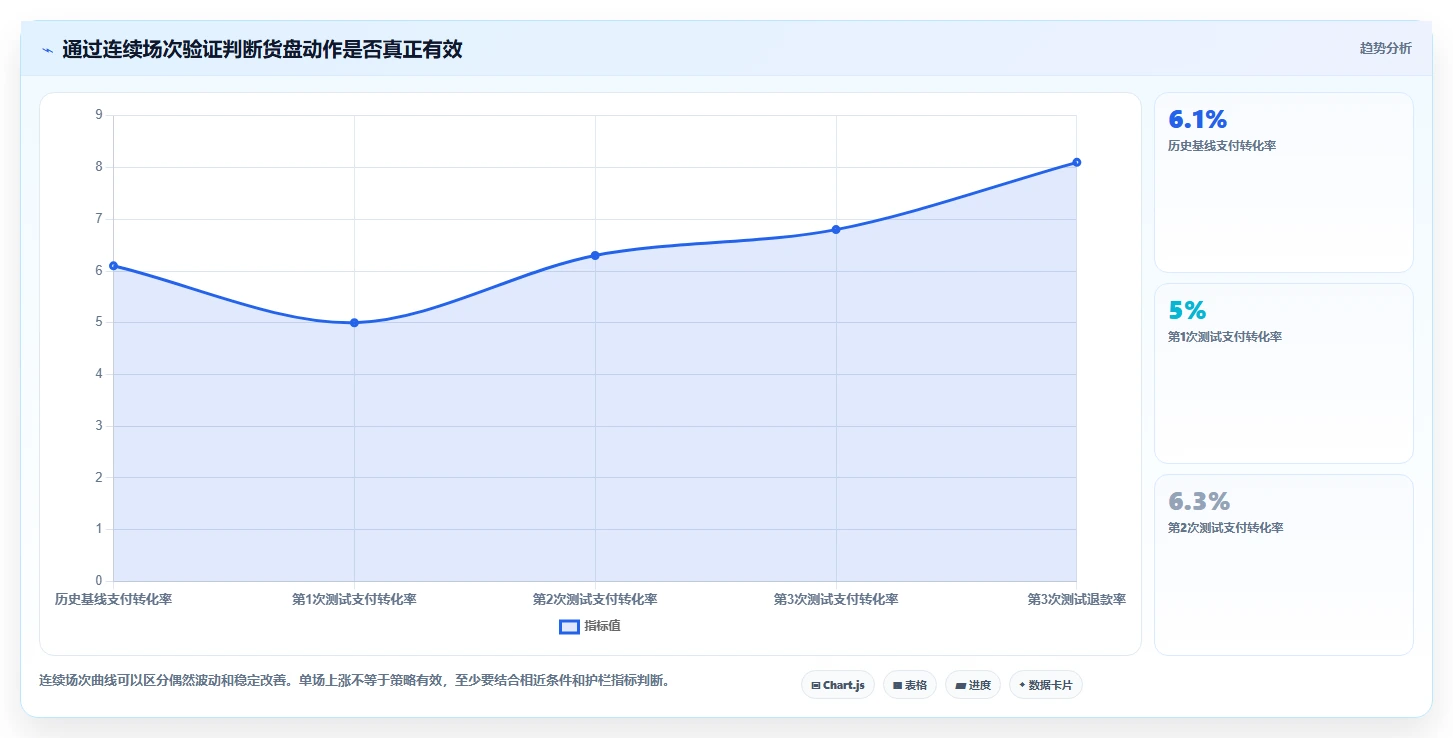Click y-axis tick value 0

tap(98, 581)
